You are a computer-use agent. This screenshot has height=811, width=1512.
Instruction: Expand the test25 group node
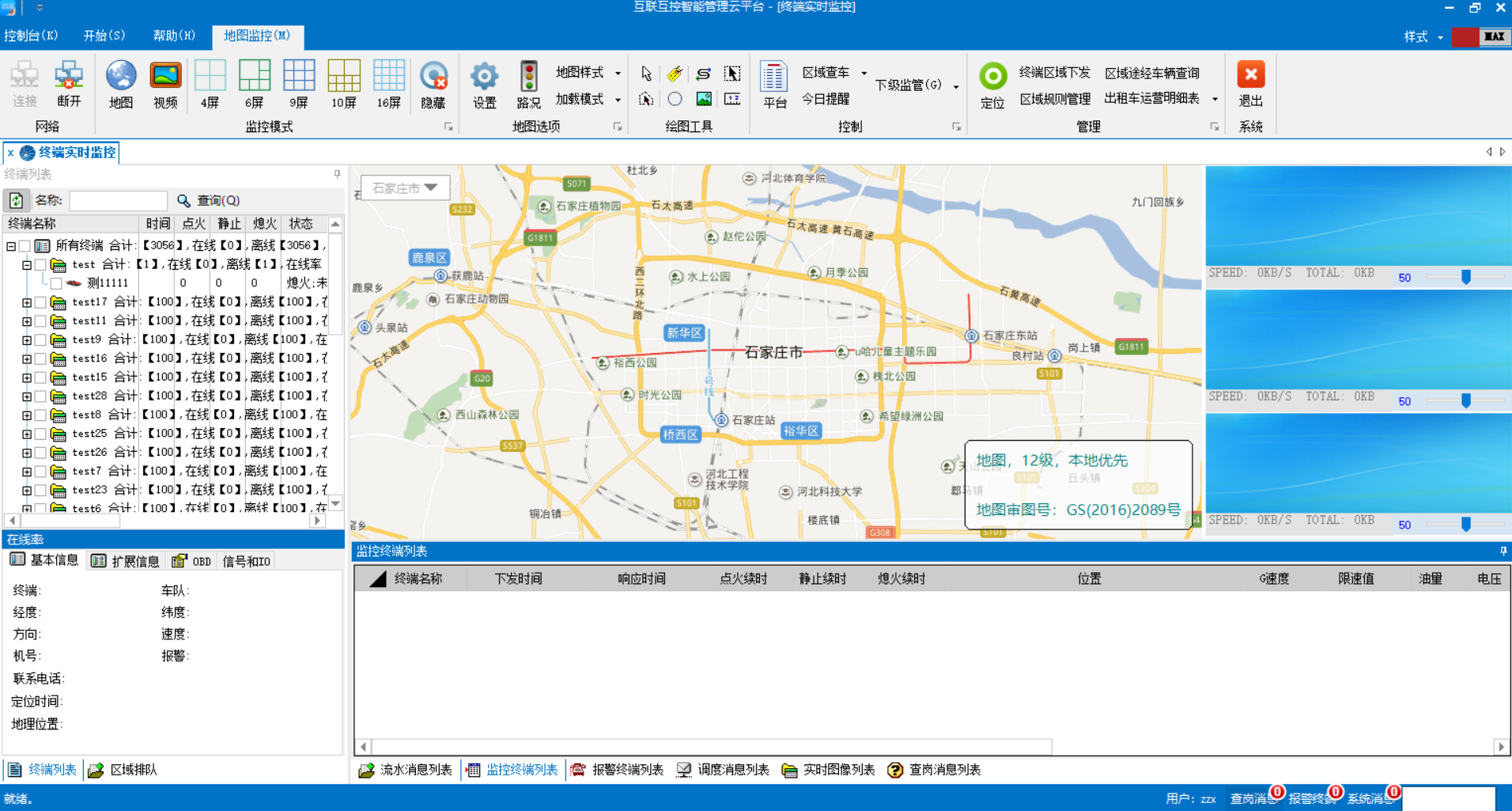click(x=26, y=434)
